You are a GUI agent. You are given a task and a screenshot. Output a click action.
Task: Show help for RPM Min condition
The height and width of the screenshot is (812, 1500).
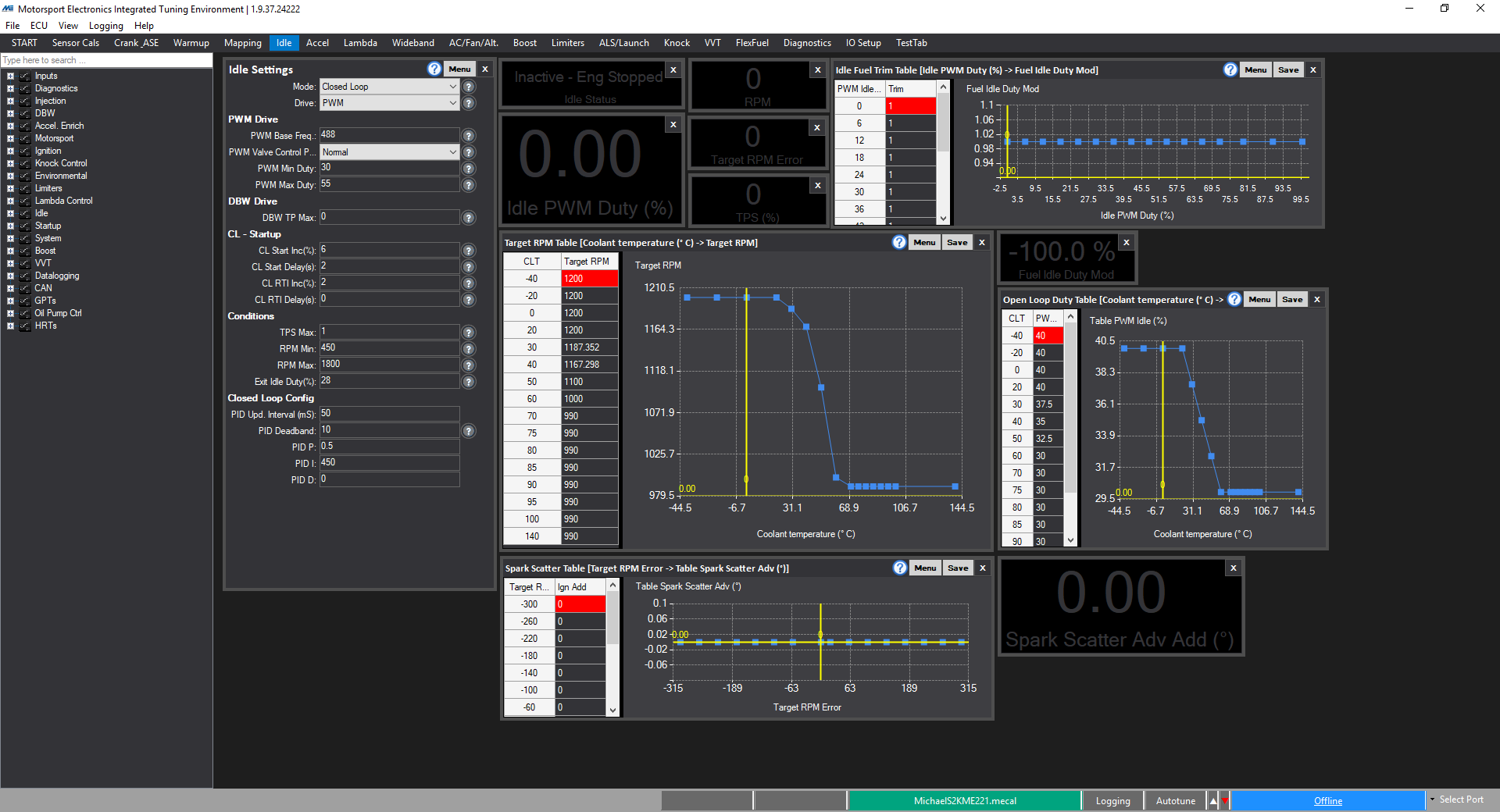click(469, 349)
